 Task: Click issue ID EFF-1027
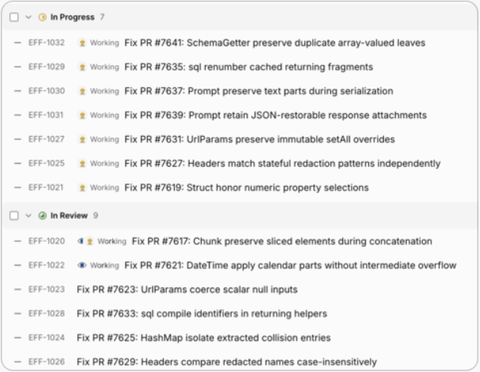(x=46, y=139)
